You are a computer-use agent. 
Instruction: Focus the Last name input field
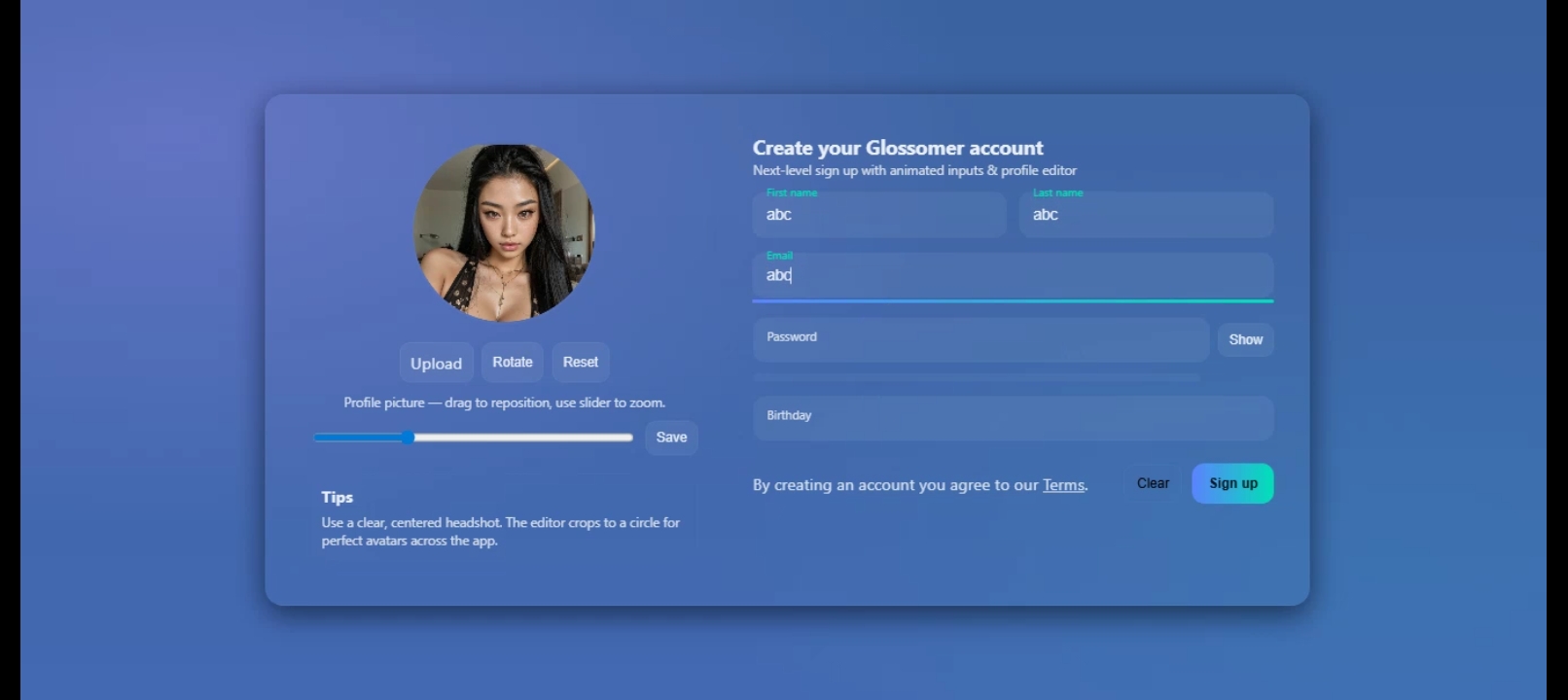[1145, 215]
